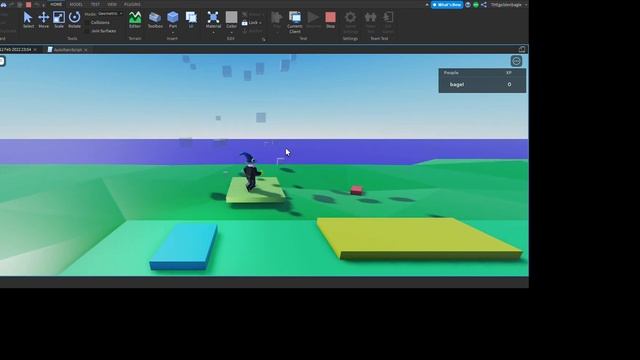Viewport: 640px width, 360px height.
Task: Open the UI tool
Action: click(x=191, y=20)
